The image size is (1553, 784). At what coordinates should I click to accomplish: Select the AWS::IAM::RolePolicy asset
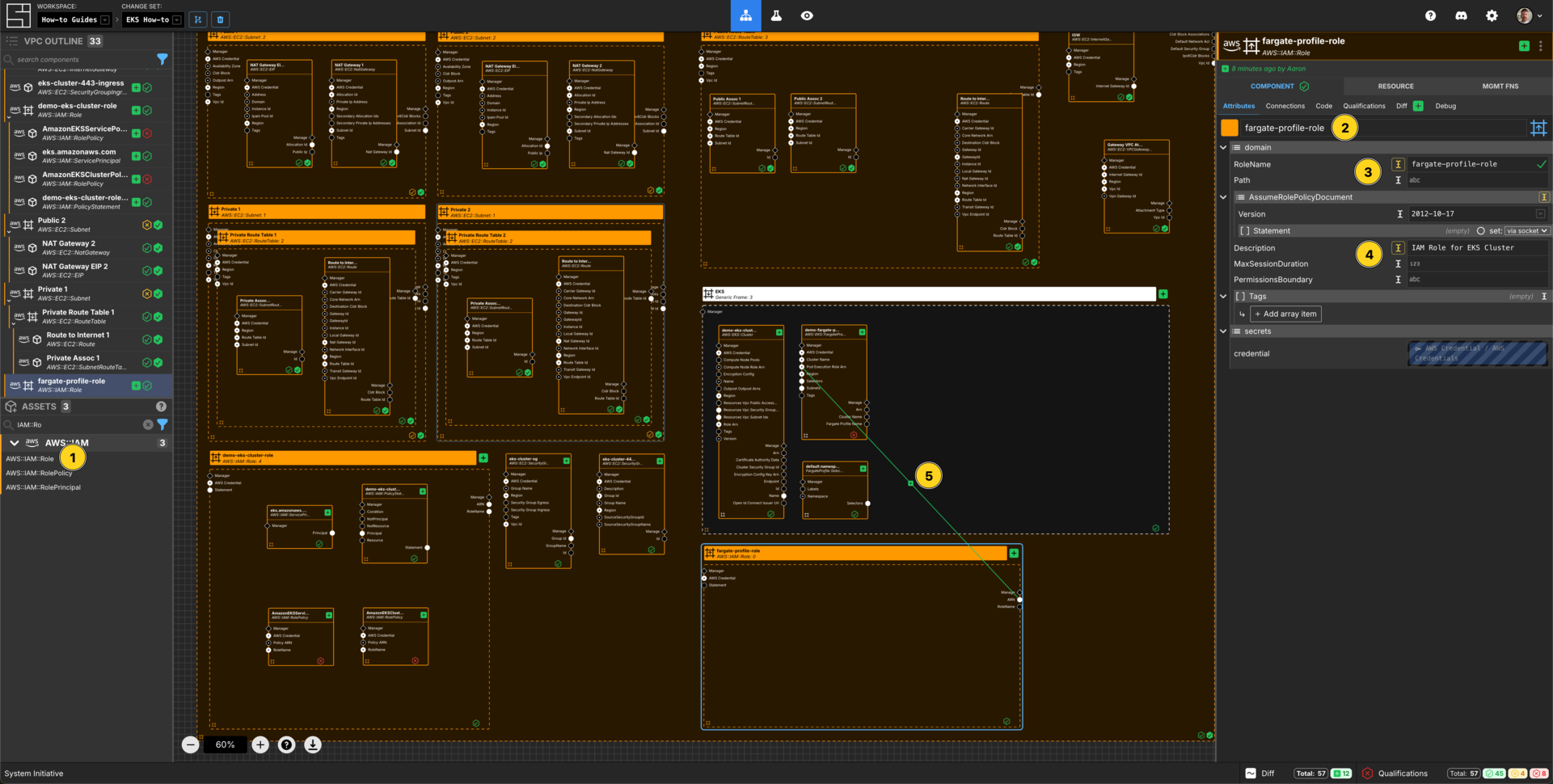coord(39,473)
